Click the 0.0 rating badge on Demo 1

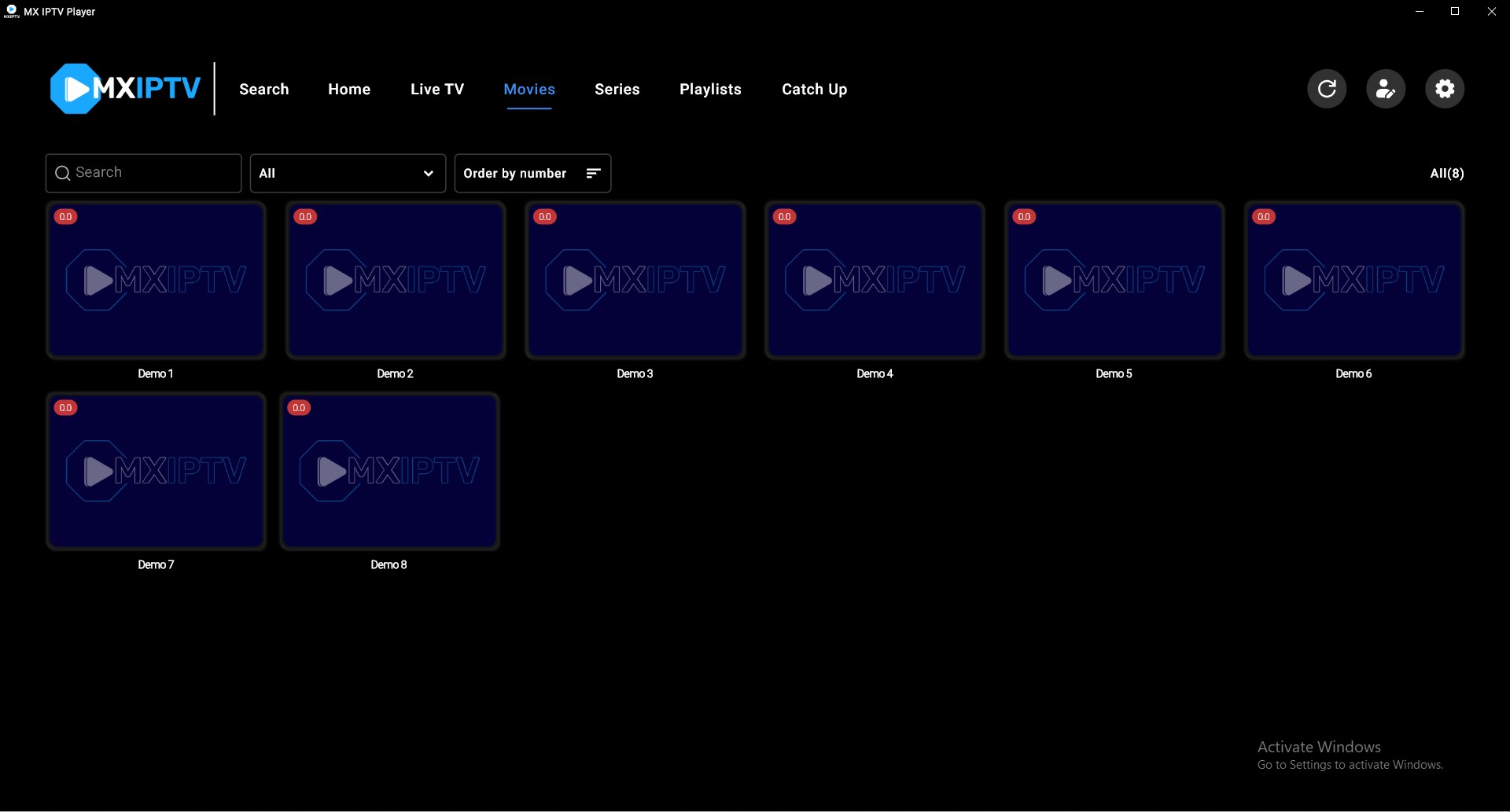(66, 217)
